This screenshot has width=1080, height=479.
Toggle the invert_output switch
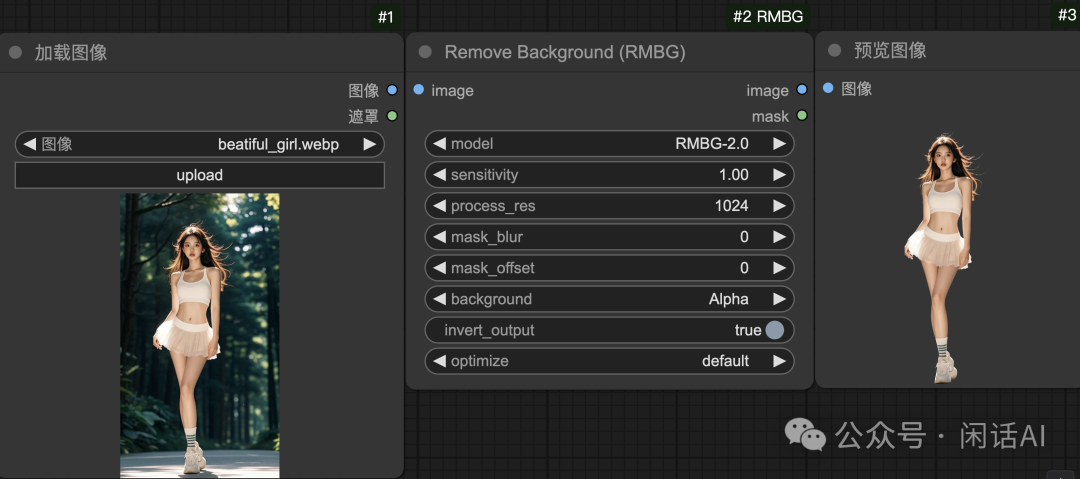774,330
